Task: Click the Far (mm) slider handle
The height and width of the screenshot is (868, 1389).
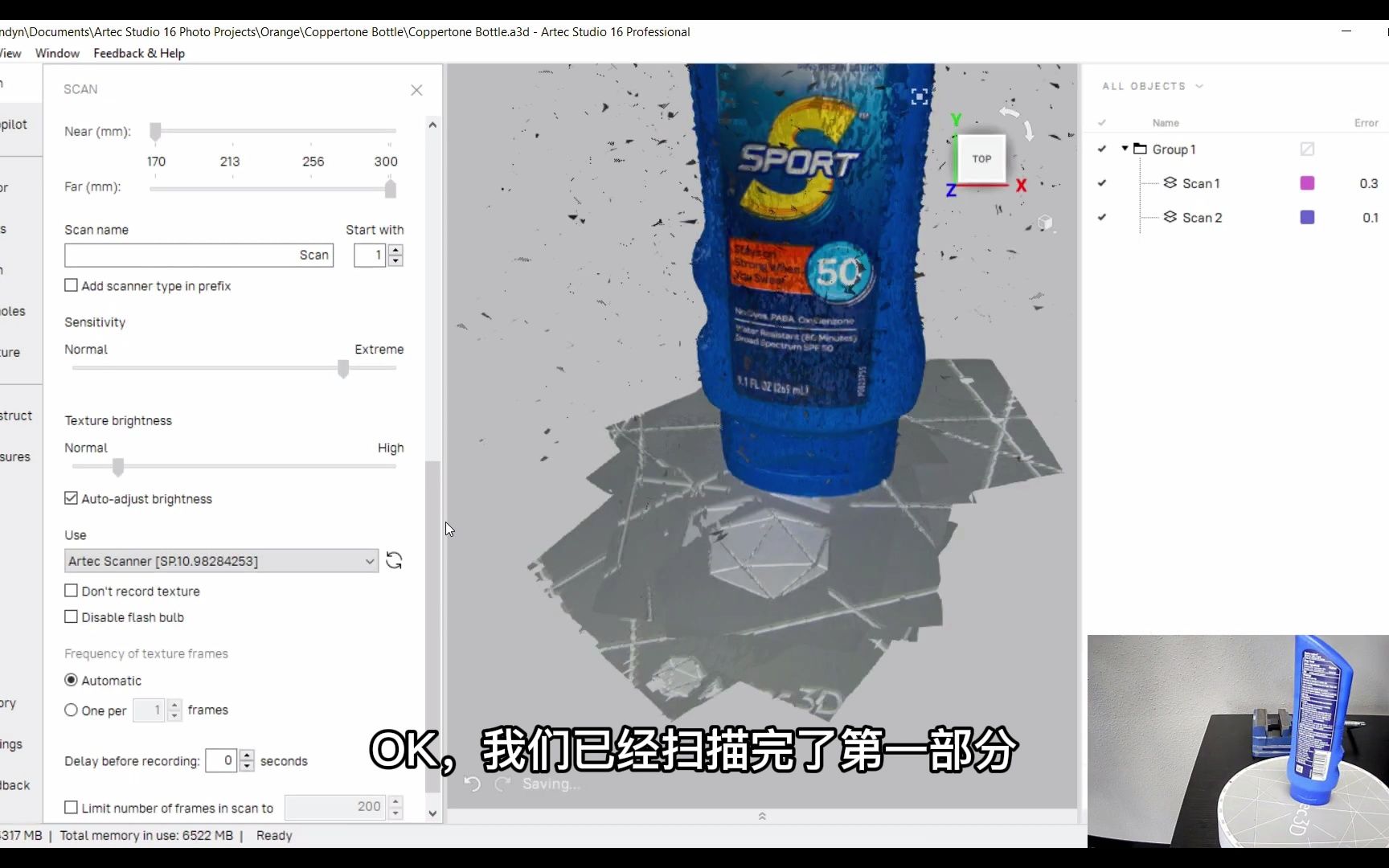Action: coord(391,189)
